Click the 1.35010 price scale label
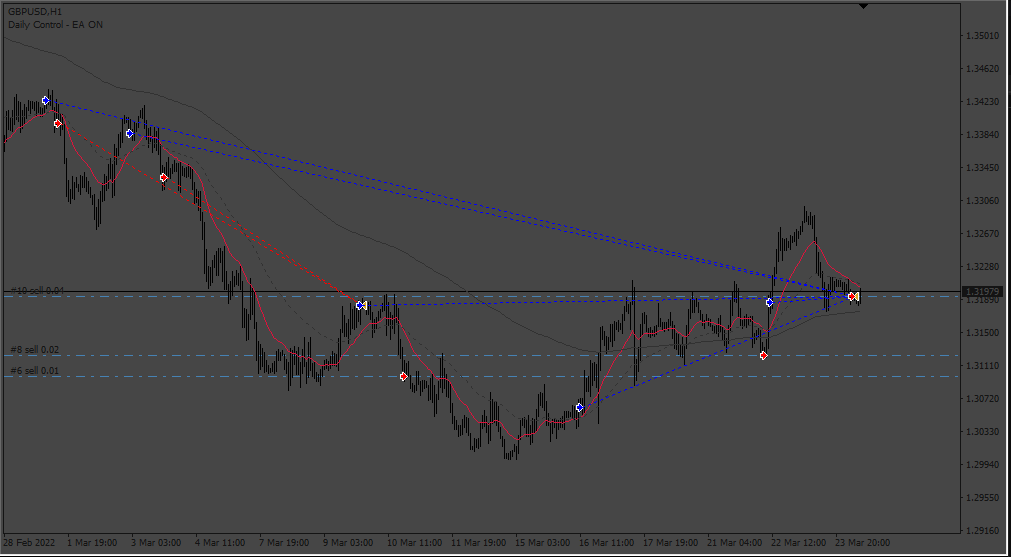 coord(983,37)
